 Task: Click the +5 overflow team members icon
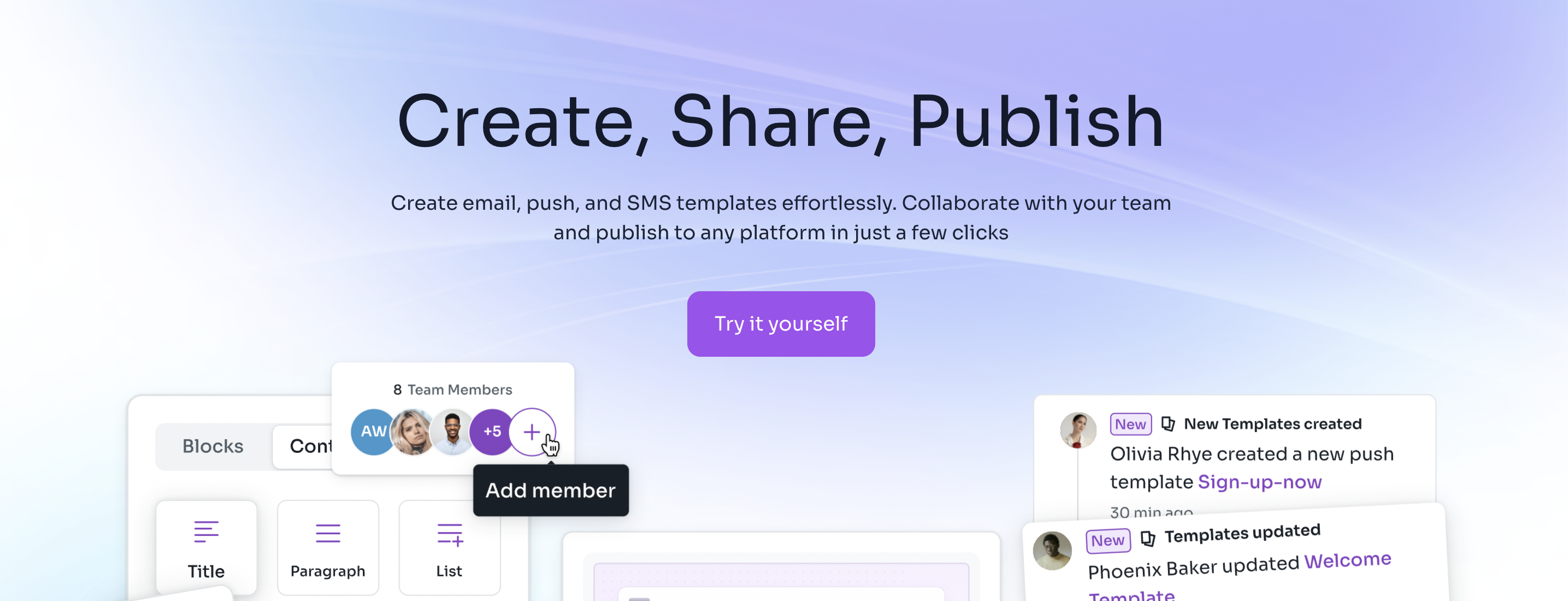pos(491,432)
